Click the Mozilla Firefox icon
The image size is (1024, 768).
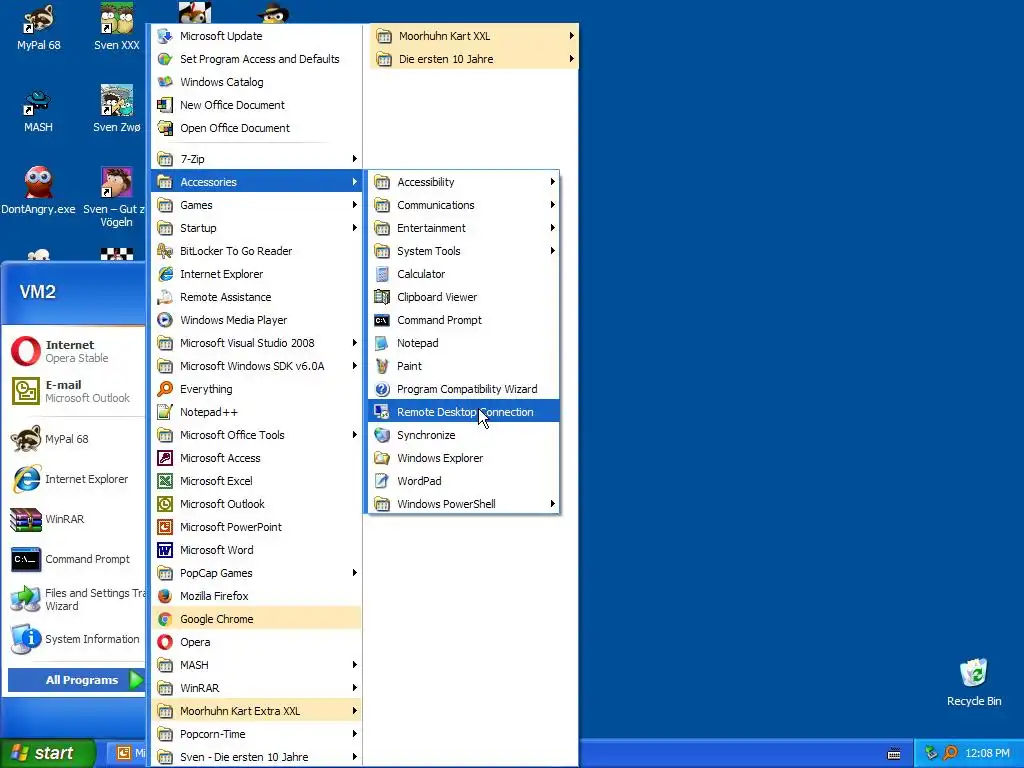(165, 596)
